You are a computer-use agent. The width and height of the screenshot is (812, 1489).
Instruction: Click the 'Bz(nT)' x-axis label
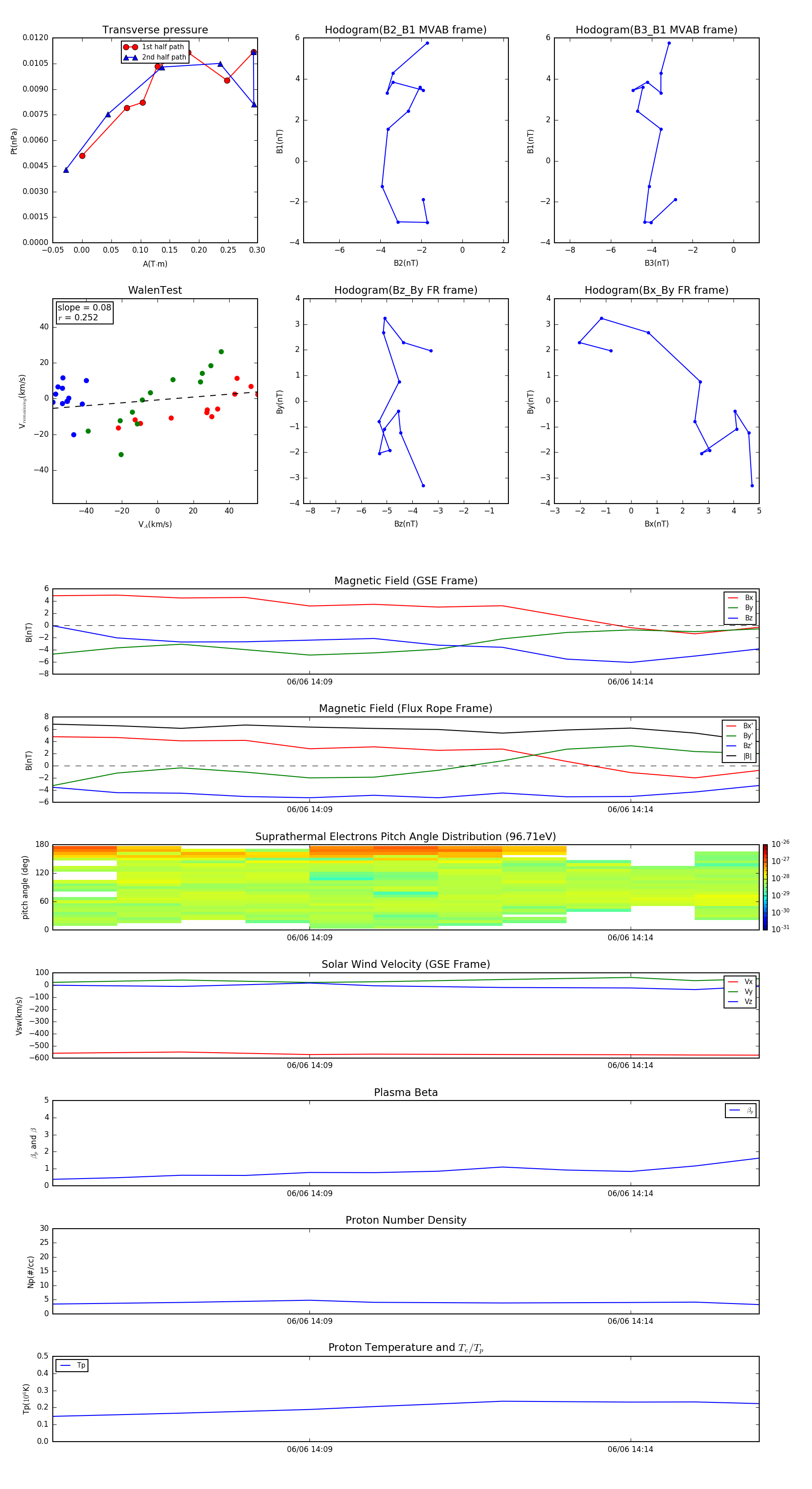406,524
